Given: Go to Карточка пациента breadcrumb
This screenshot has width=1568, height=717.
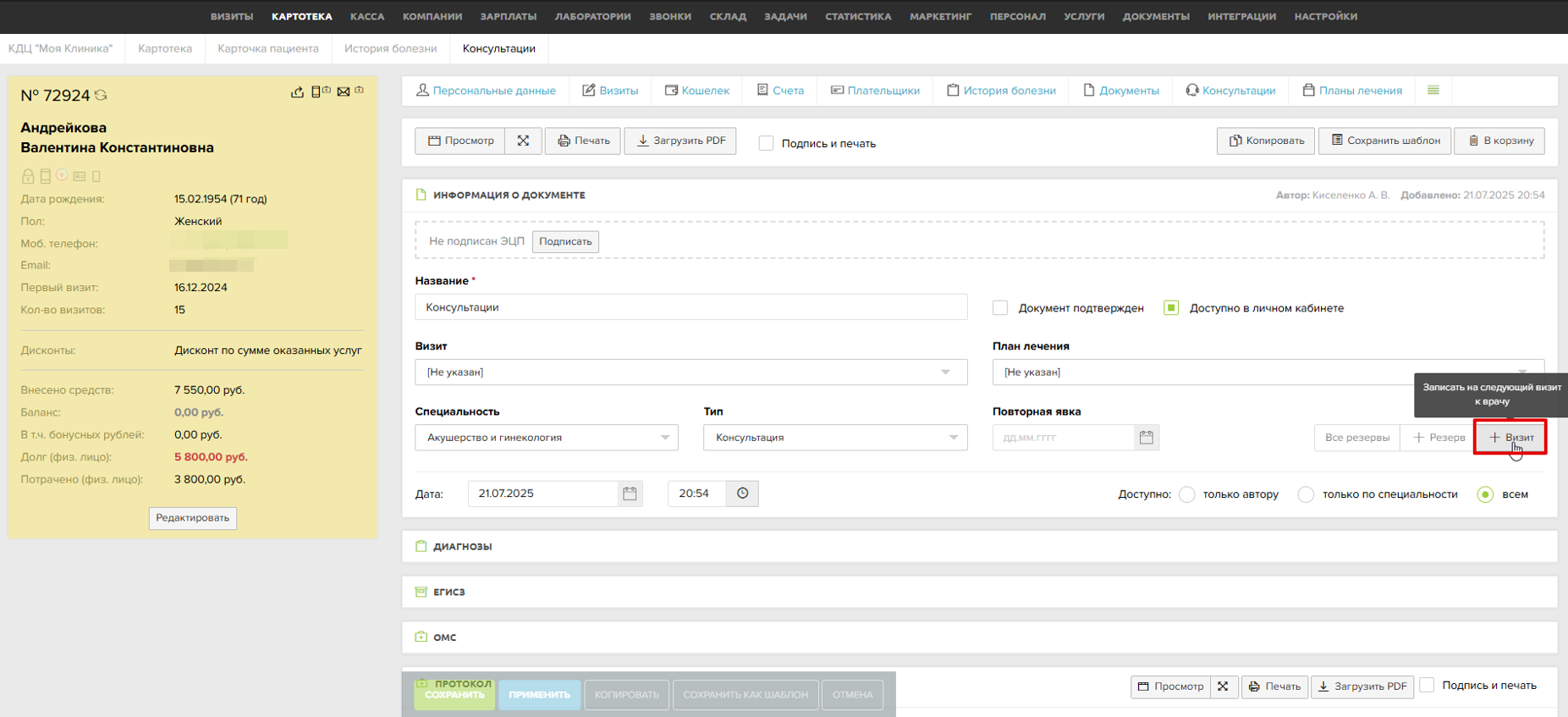Looking at the screenshot, I should click(268, 48).
